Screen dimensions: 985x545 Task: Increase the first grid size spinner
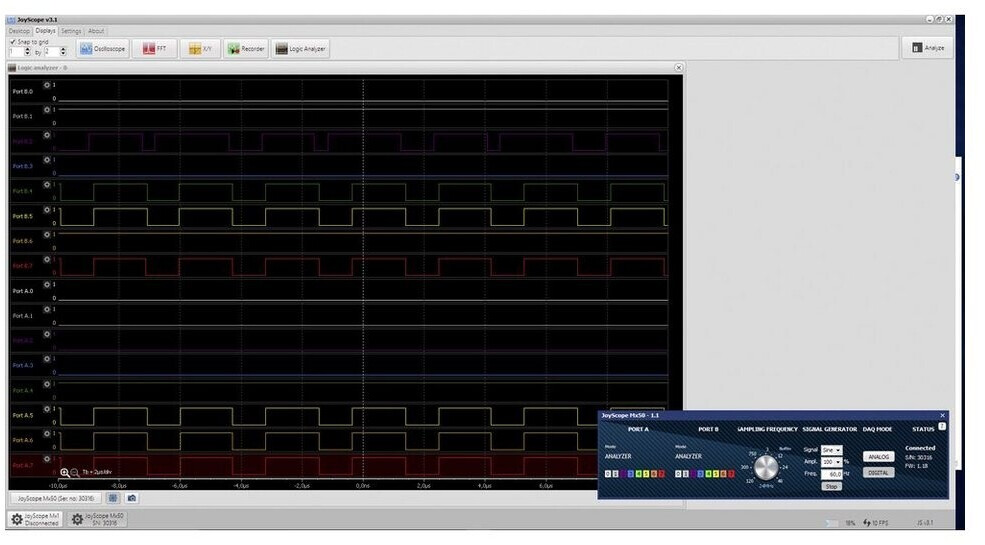(x=27, y=49)
